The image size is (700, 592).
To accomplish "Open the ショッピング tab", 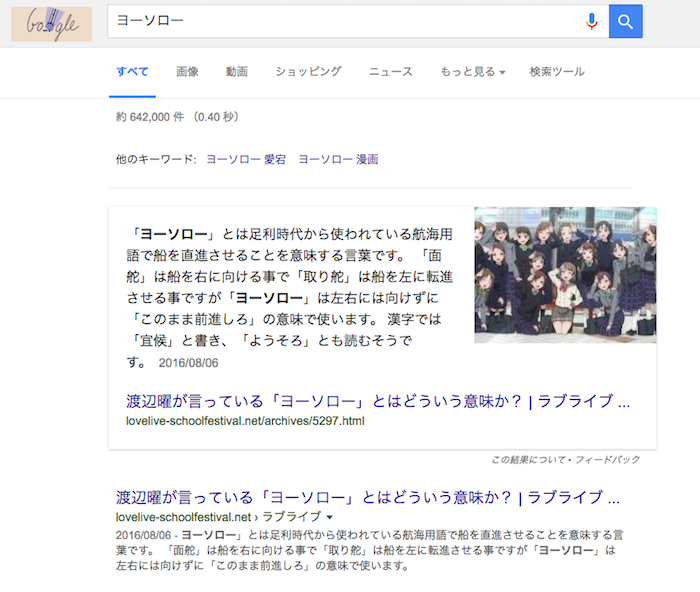I will pos(308,71).
